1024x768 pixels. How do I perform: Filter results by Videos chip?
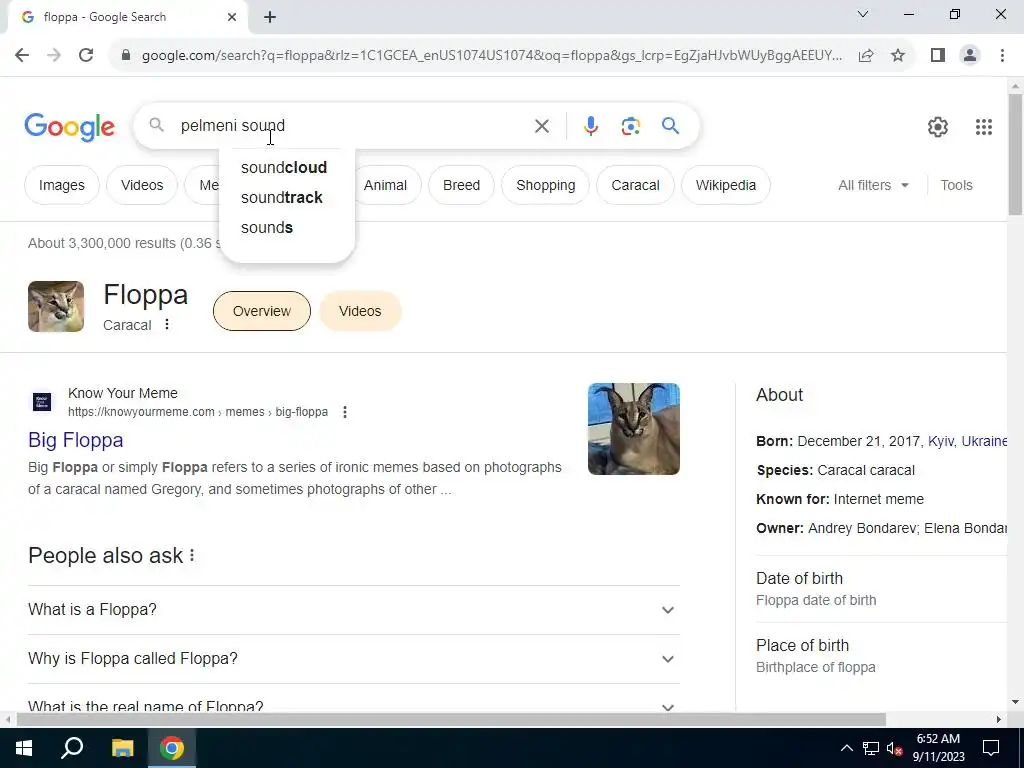point(142,185)
